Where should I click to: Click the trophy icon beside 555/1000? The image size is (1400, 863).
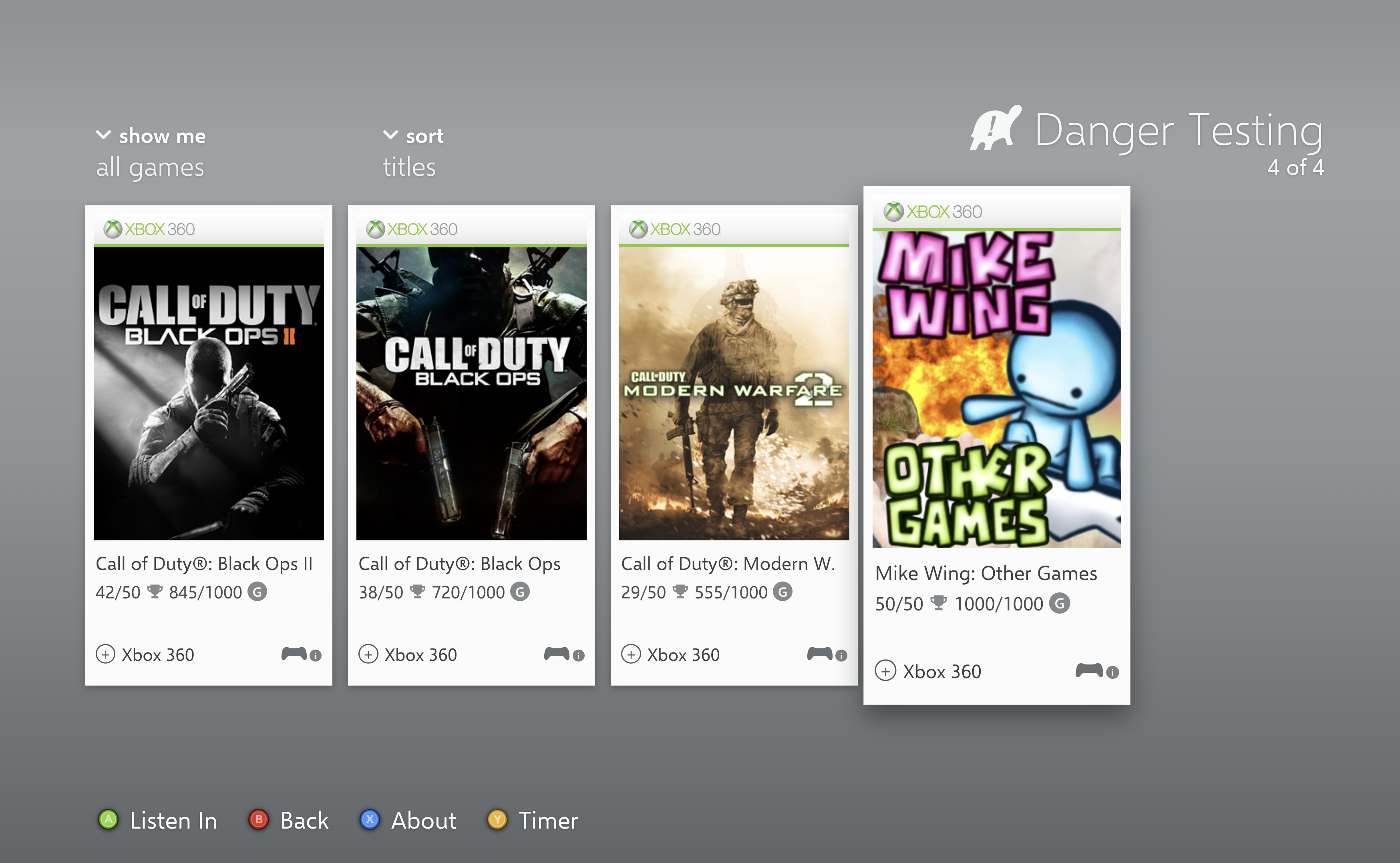680,591
